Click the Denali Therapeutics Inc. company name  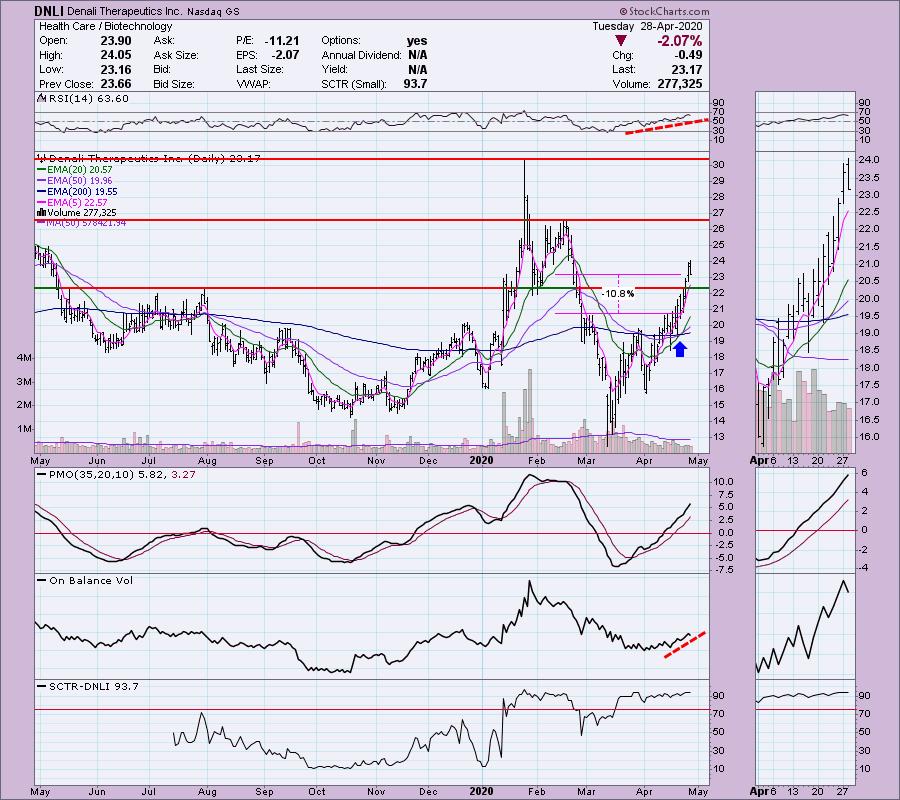(x=125, y=11)
